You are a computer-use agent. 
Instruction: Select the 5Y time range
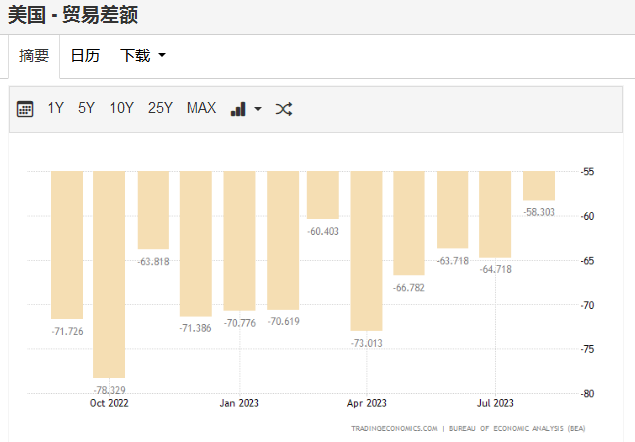tap(87, 108)
